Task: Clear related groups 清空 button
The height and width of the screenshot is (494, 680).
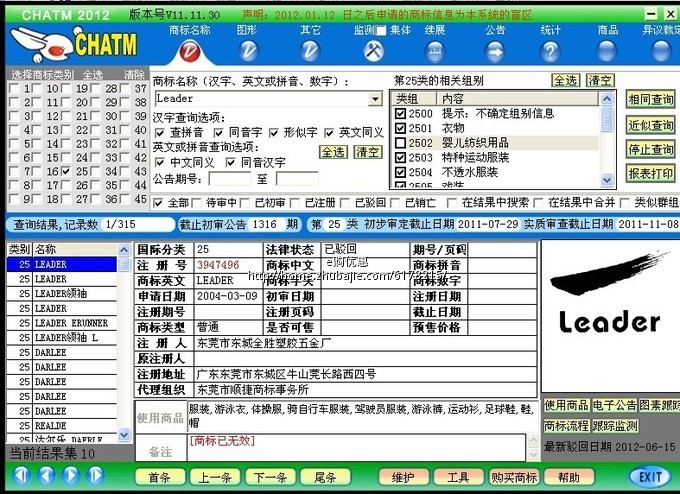Action: coord(600,80)
